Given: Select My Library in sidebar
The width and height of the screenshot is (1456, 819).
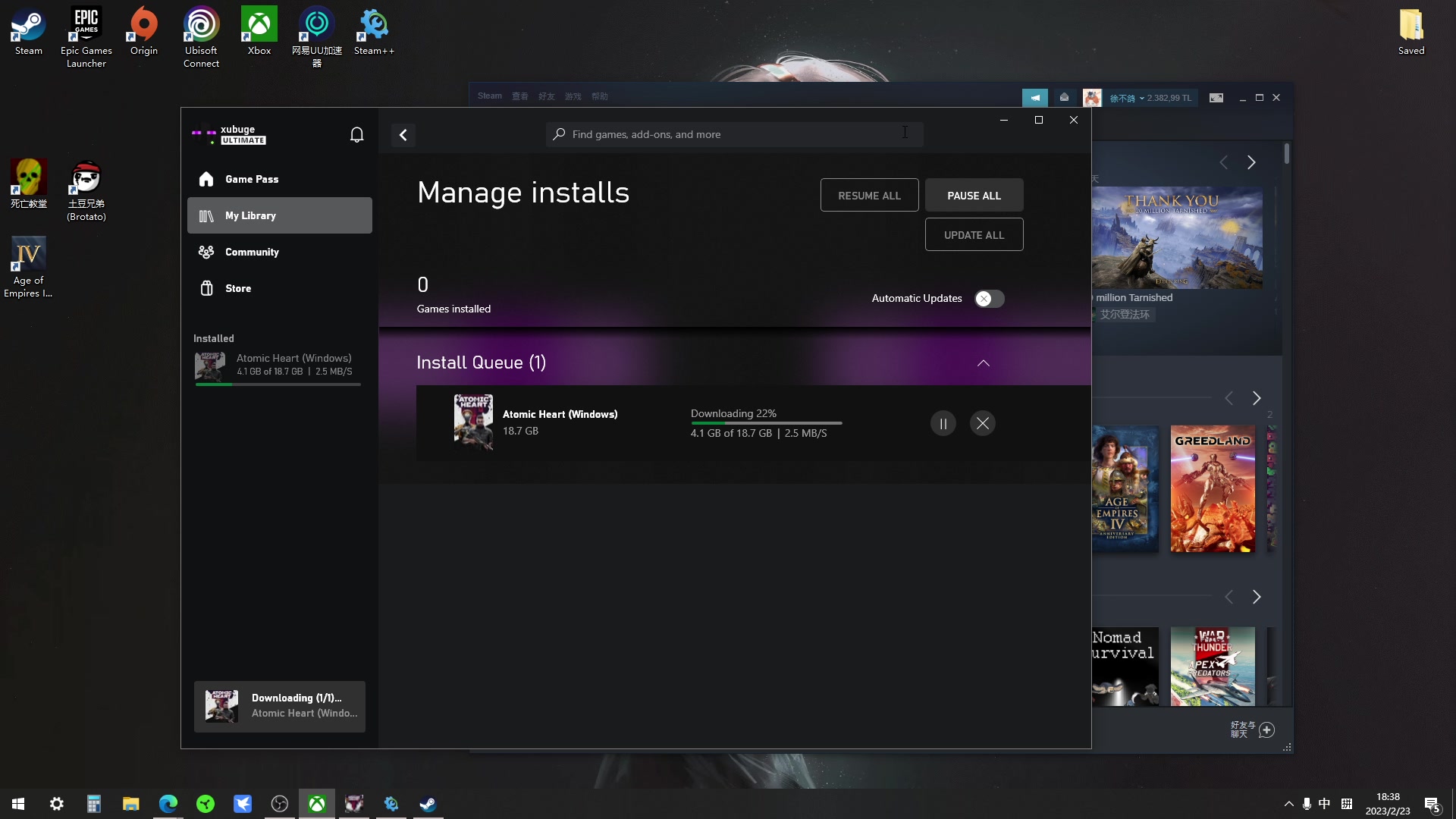Looking at the screenshot, I should pyautogui.click(x=279, y=215).
